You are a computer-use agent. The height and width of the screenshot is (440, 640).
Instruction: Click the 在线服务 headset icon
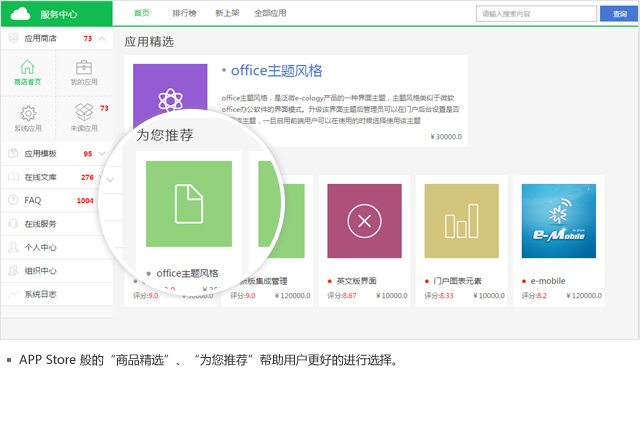click(x=13, y=224)
